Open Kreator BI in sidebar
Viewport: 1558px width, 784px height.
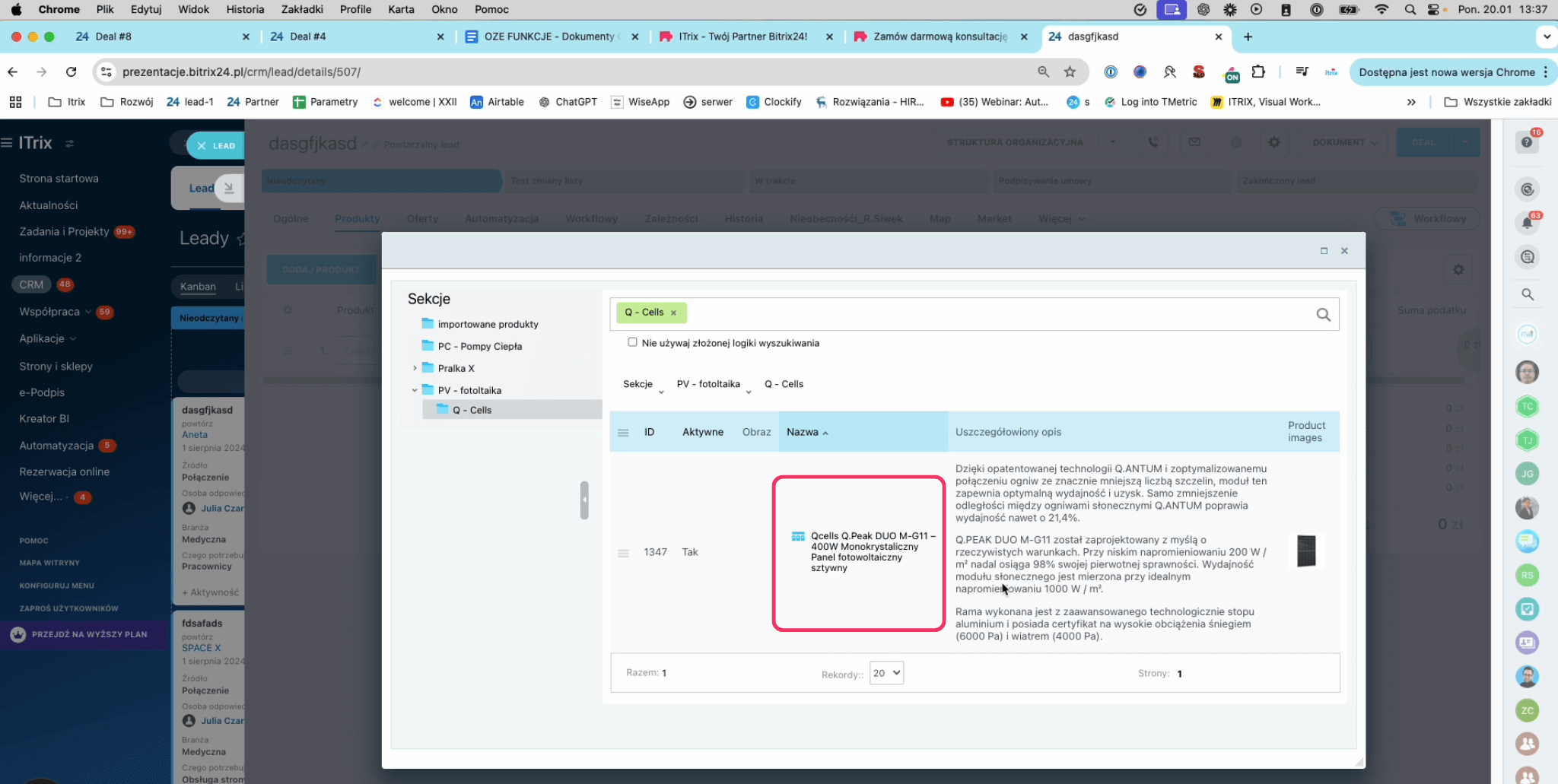[43, 419]
